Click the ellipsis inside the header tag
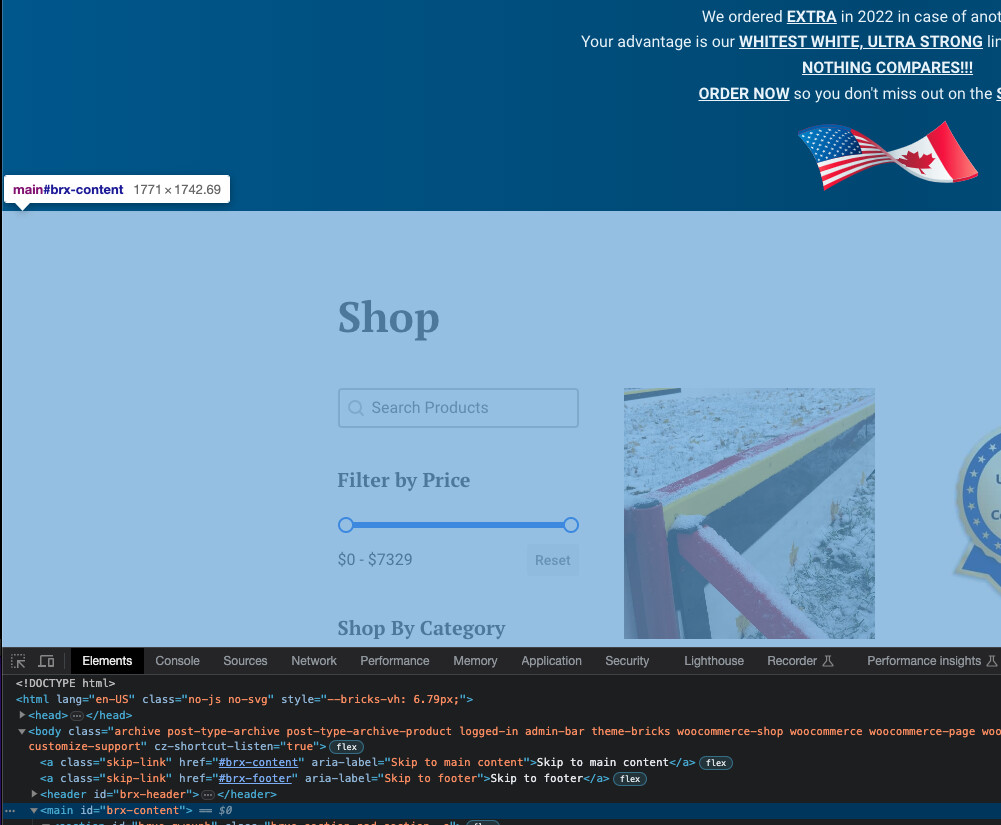 [x=208, y=794]
